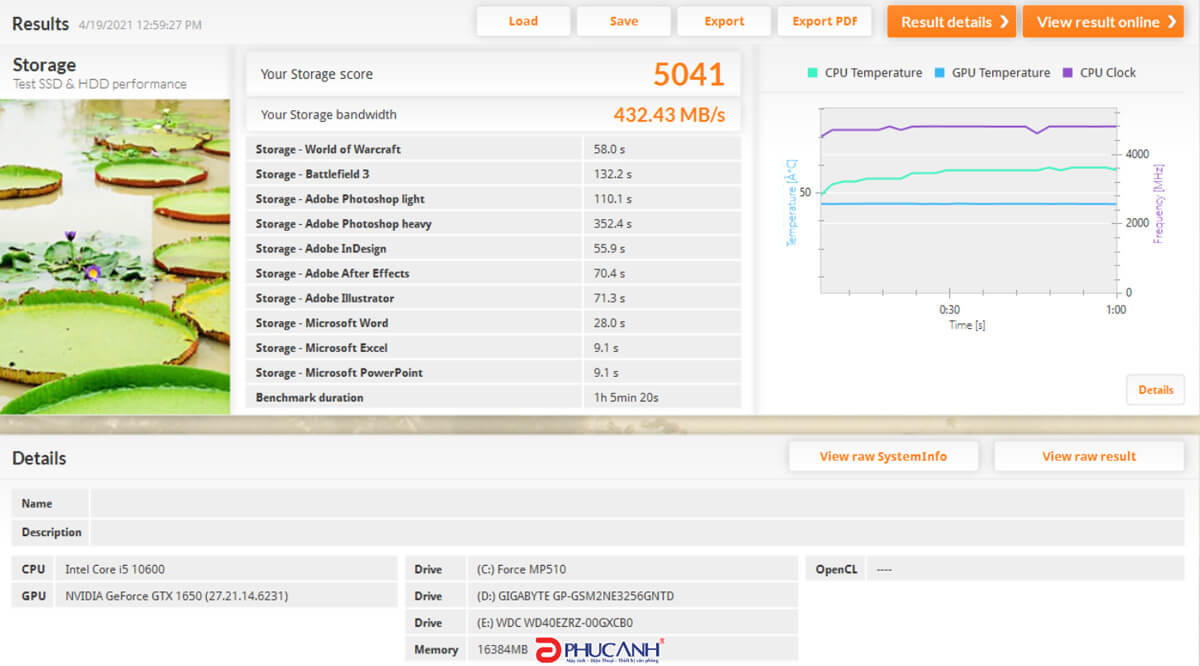Viewport: 1200px width, 666px height.
Task: Save the benchmark result
Action: [624, 21]
